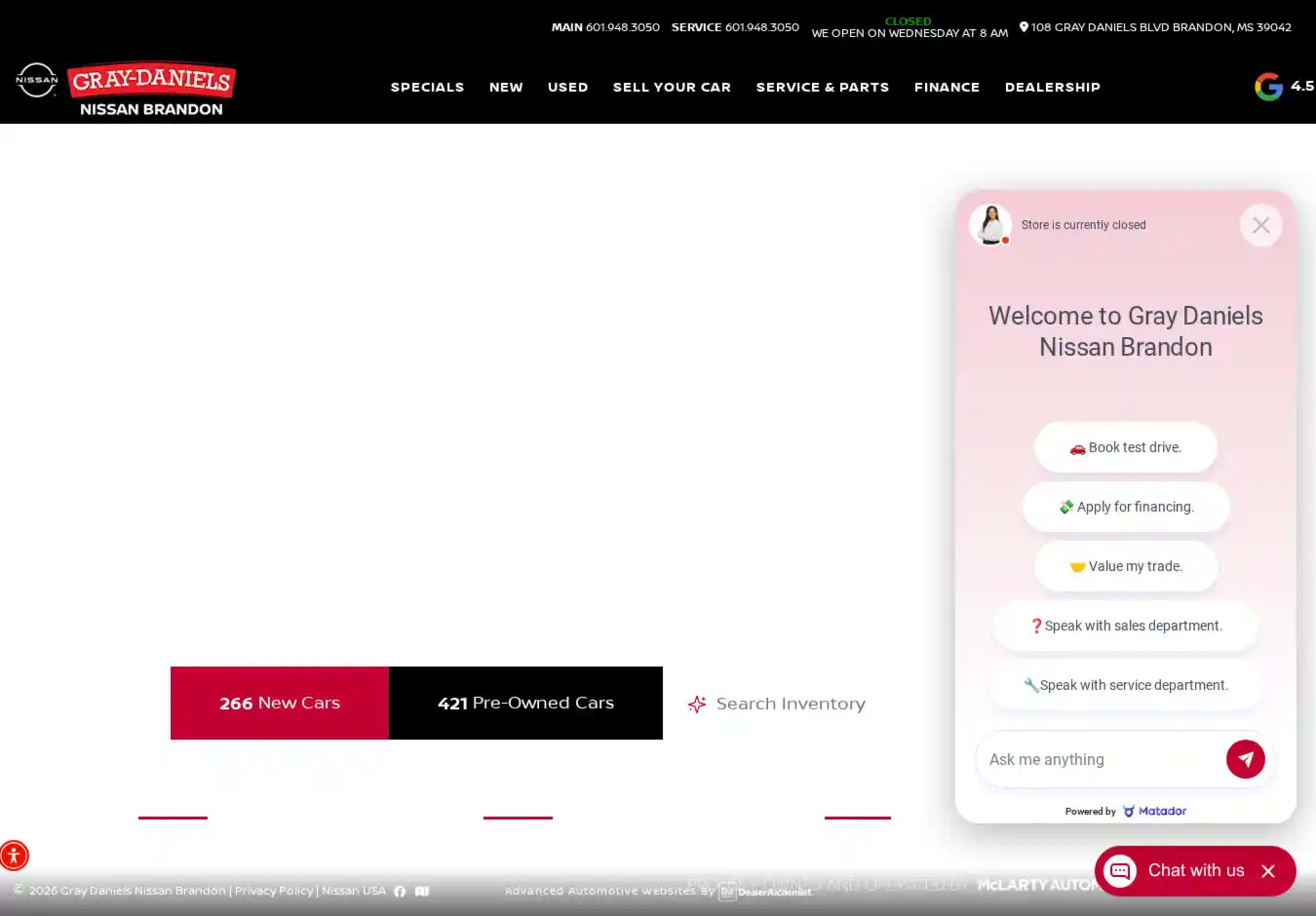Click the Store is currently closed text
1316x916 pixels.
point(1083,225)
